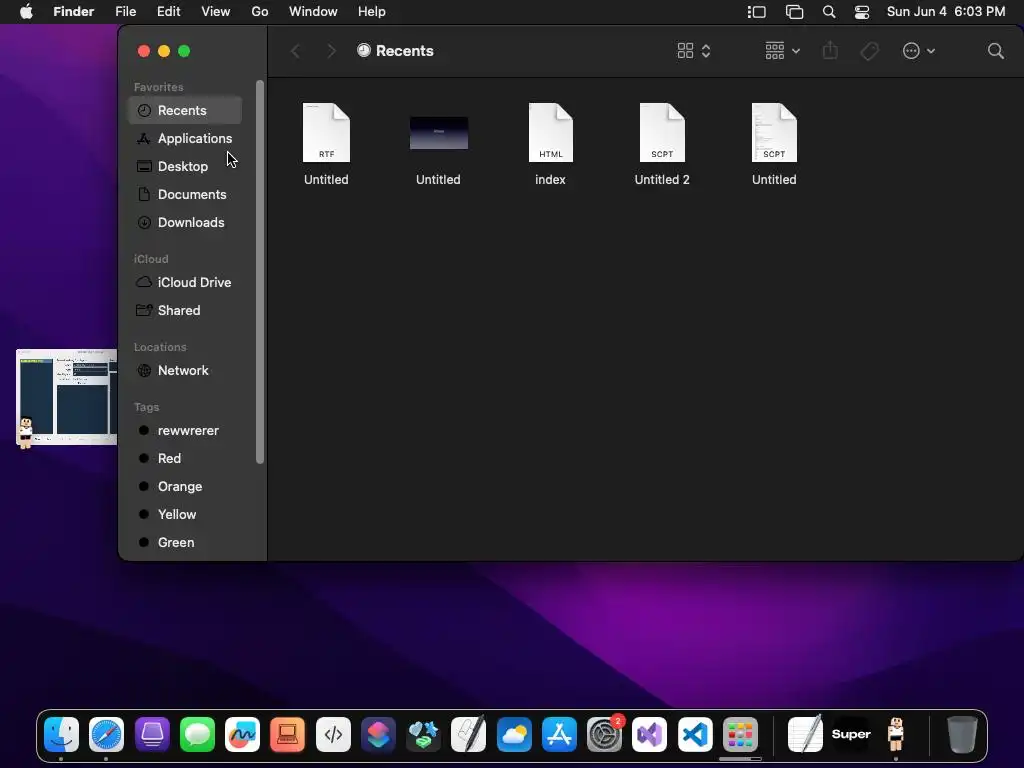Filter by the rewwrerer tag
The width and height of the screenshot is (1024, 768).
pos(185,430)
